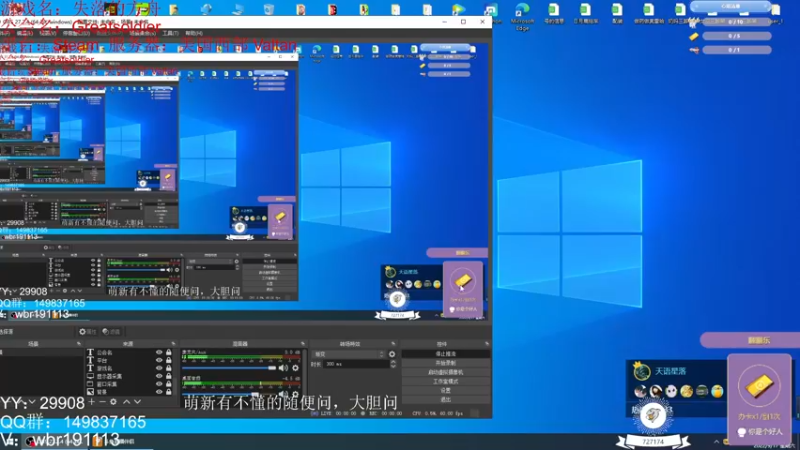The height and width of the screenshot is (450, 800).
Task: Open the 编辑(E) menu in OBS
Action: 24,33
